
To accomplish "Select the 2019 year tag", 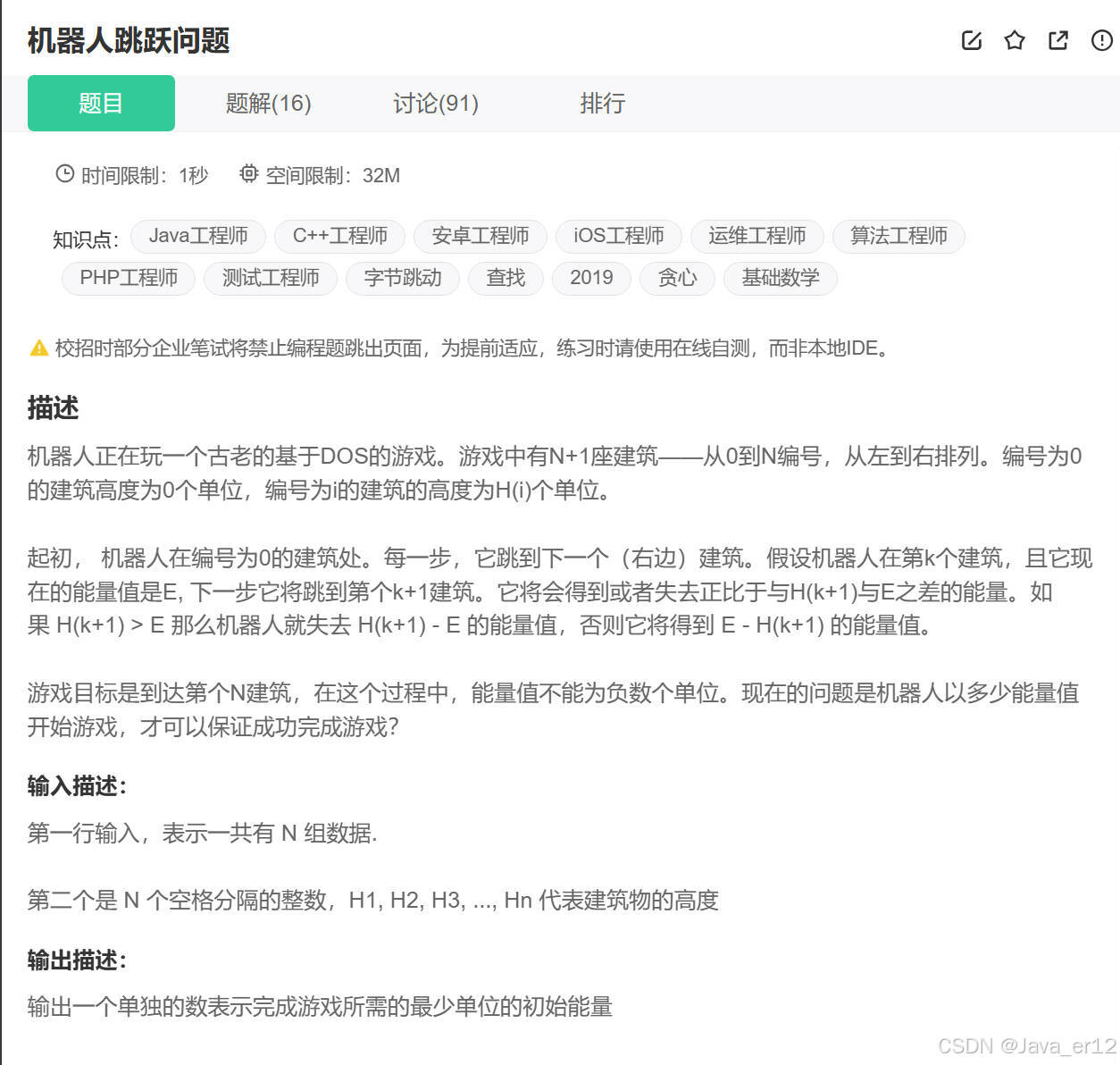I will click(591, 278).
